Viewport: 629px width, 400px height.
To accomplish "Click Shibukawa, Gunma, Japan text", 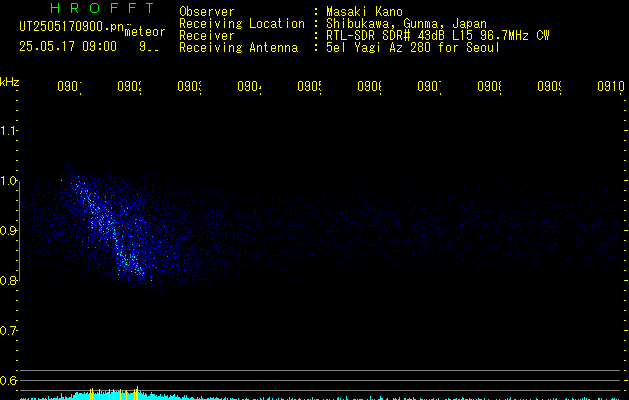I will click(x=406, y=24).
